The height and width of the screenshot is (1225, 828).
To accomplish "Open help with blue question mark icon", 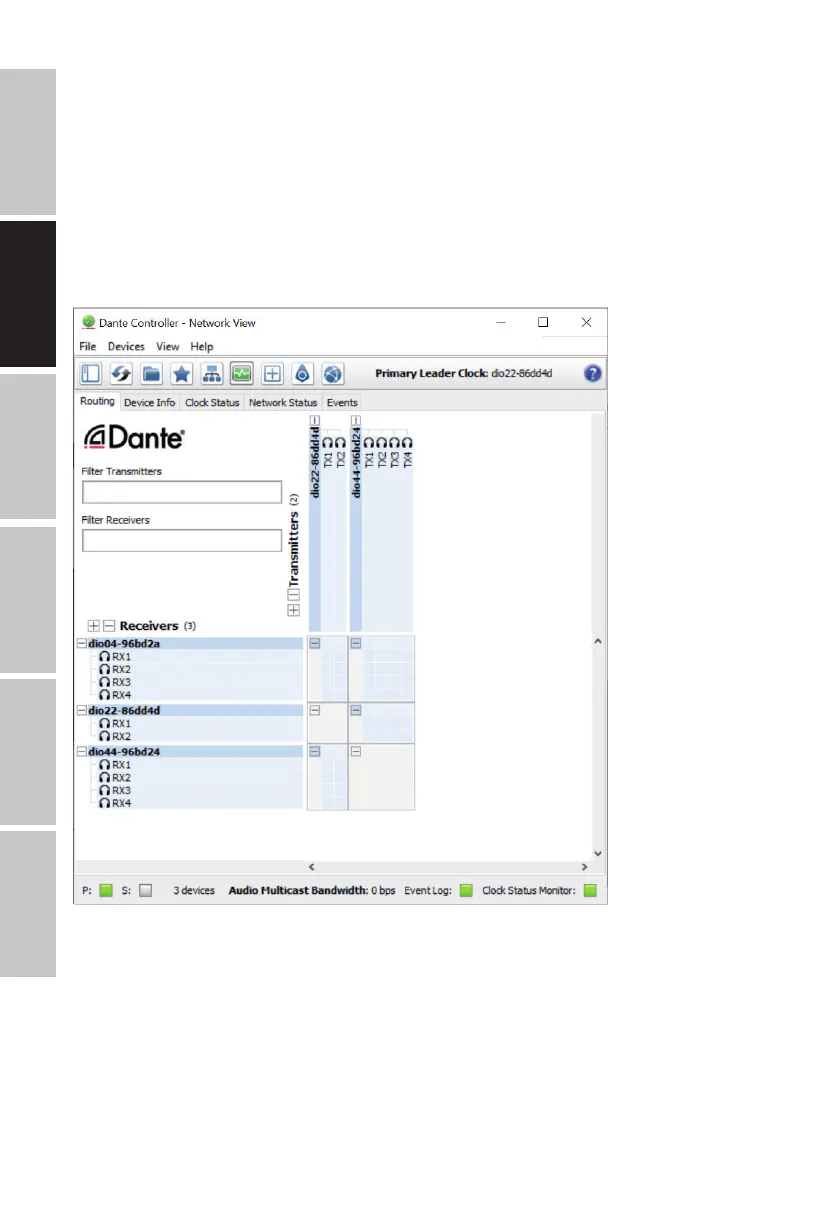I will (x=593, y=374).
